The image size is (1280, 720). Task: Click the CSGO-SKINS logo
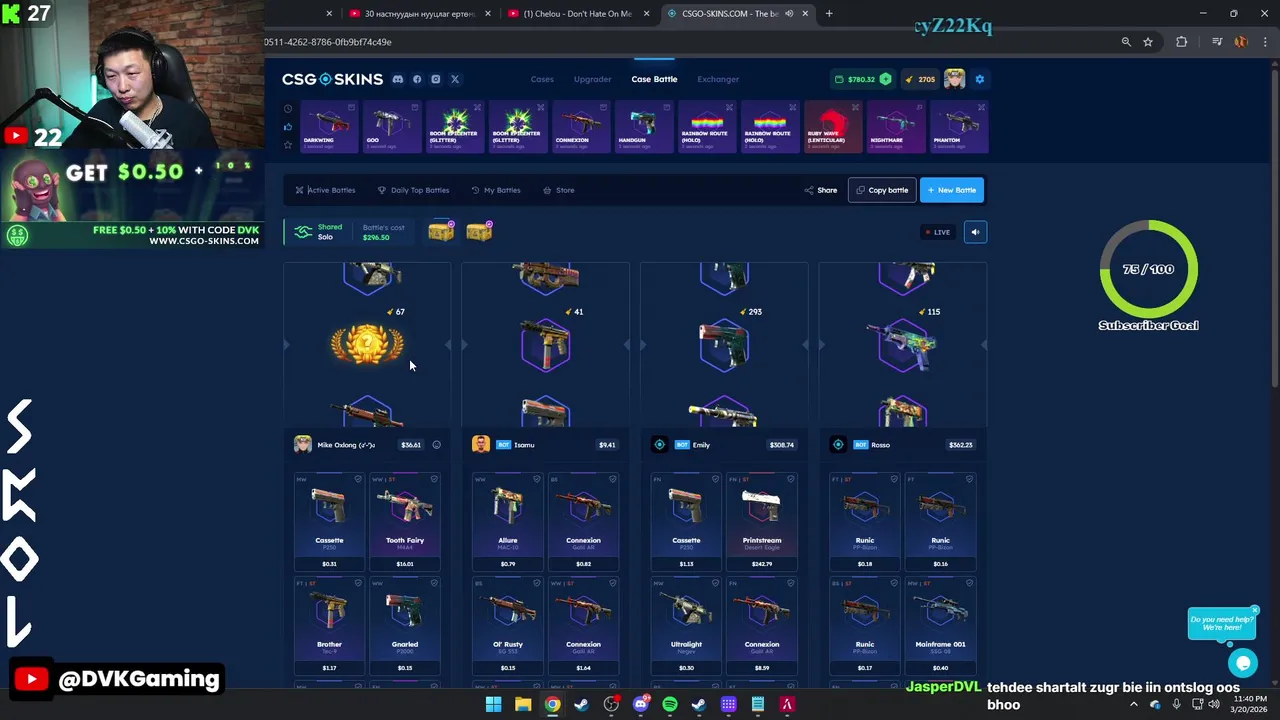(332, 79)
